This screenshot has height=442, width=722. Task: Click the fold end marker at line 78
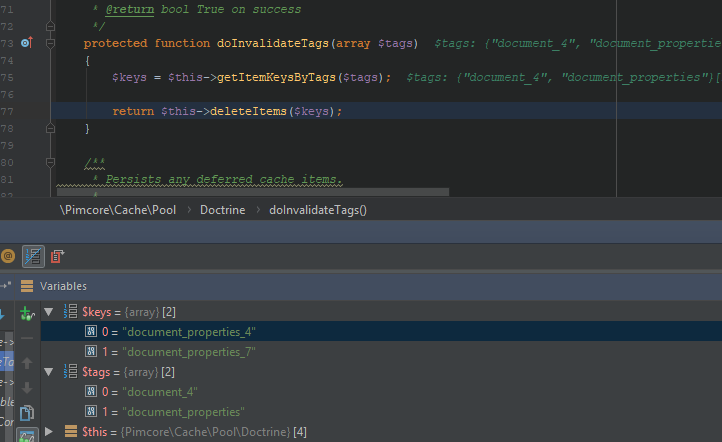[51, 128]
